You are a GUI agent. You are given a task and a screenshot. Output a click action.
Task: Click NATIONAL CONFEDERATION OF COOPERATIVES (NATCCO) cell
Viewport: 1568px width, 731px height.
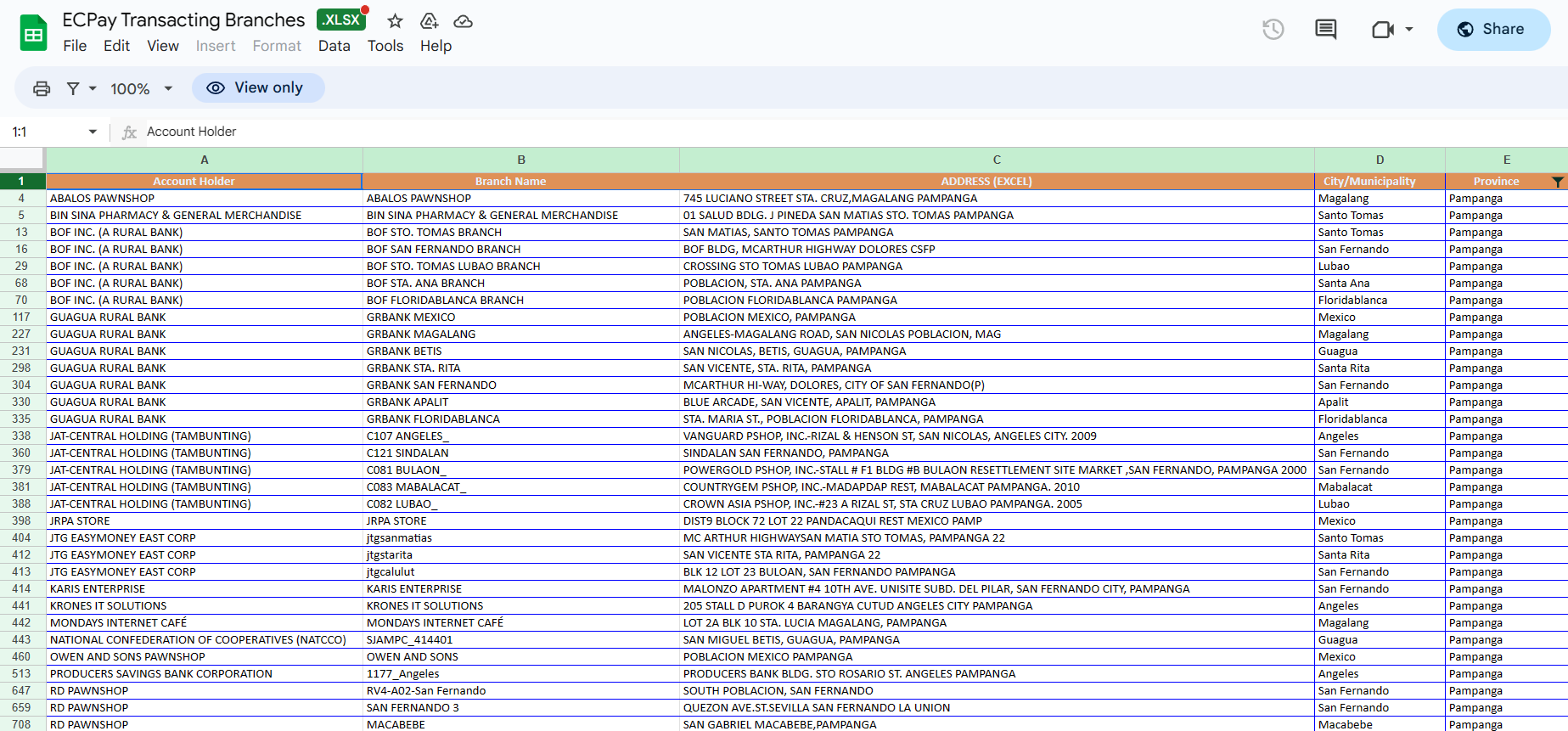(x=205, y=640)
